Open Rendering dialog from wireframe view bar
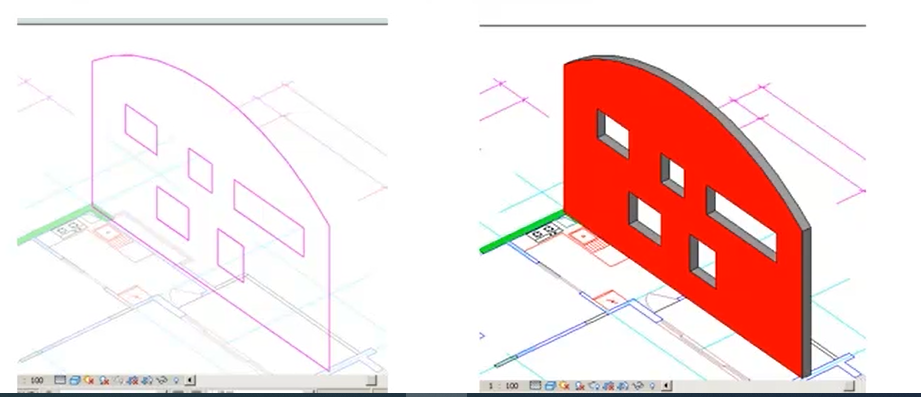This screenshot has height=397, width=921. [118, 381]
